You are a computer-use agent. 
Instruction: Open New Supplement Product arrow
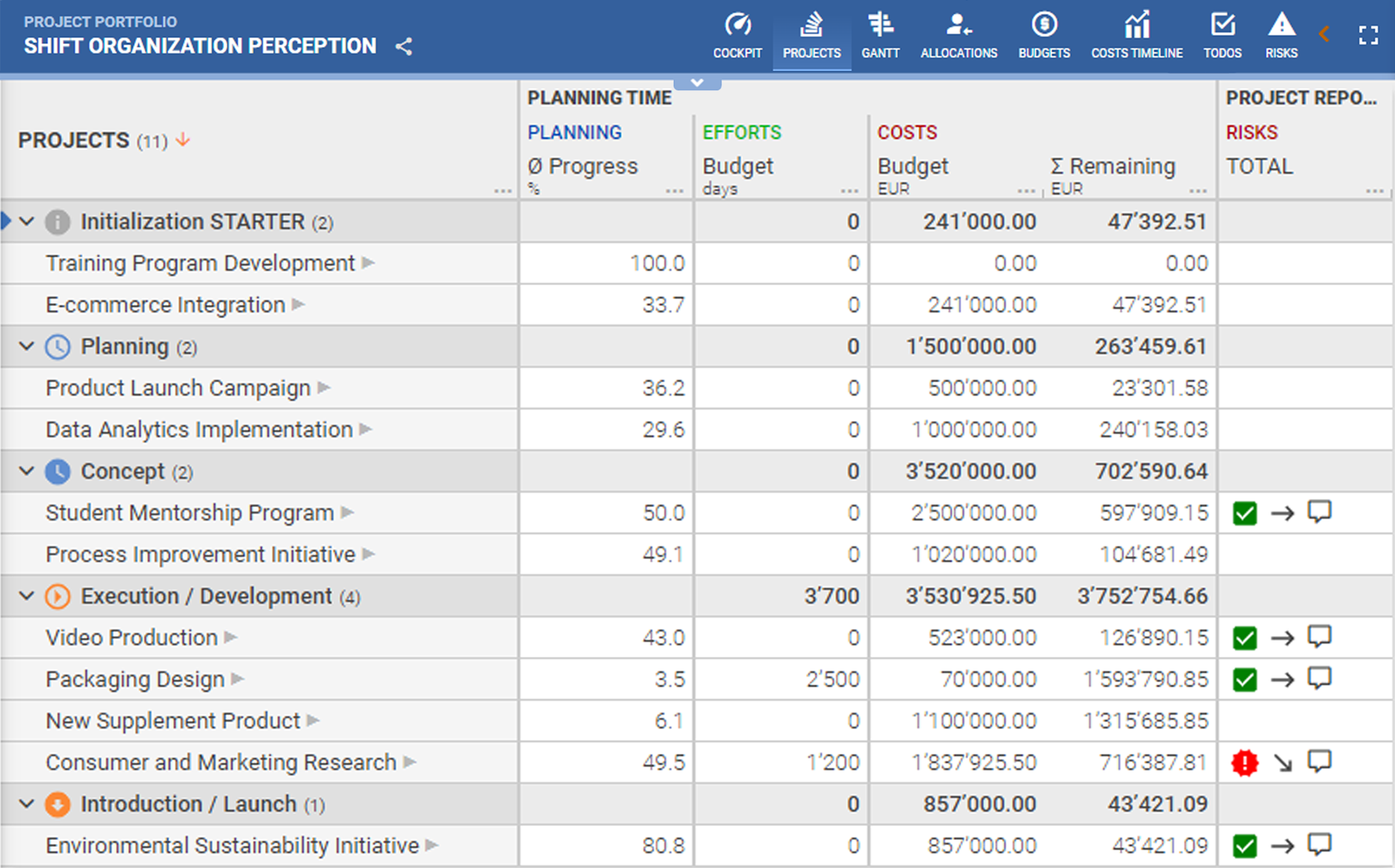coord(313,721)
